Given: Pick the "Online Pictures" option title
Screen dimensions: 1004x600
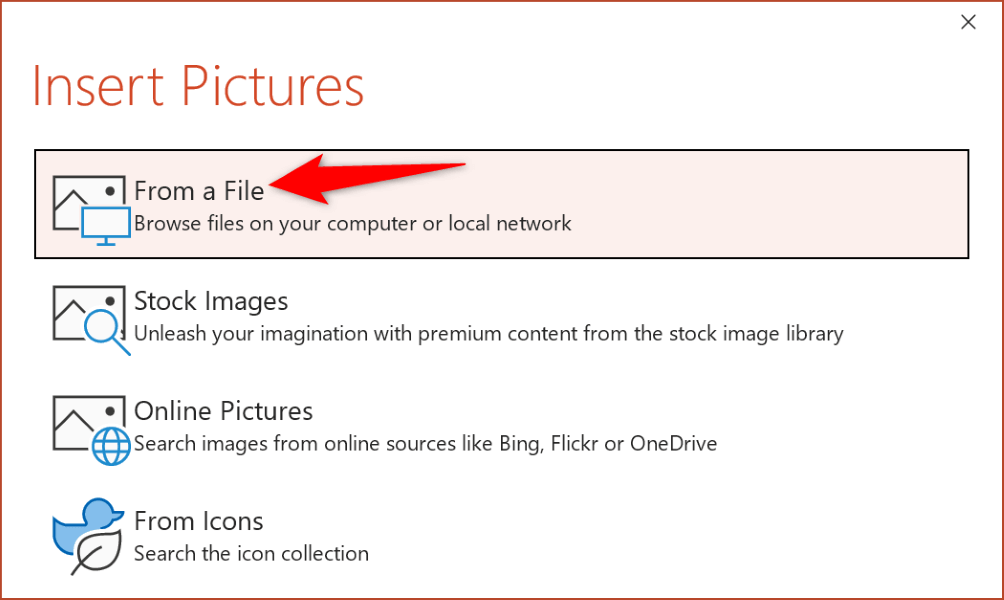Looking at the screenshot, I should coord(223,411).
